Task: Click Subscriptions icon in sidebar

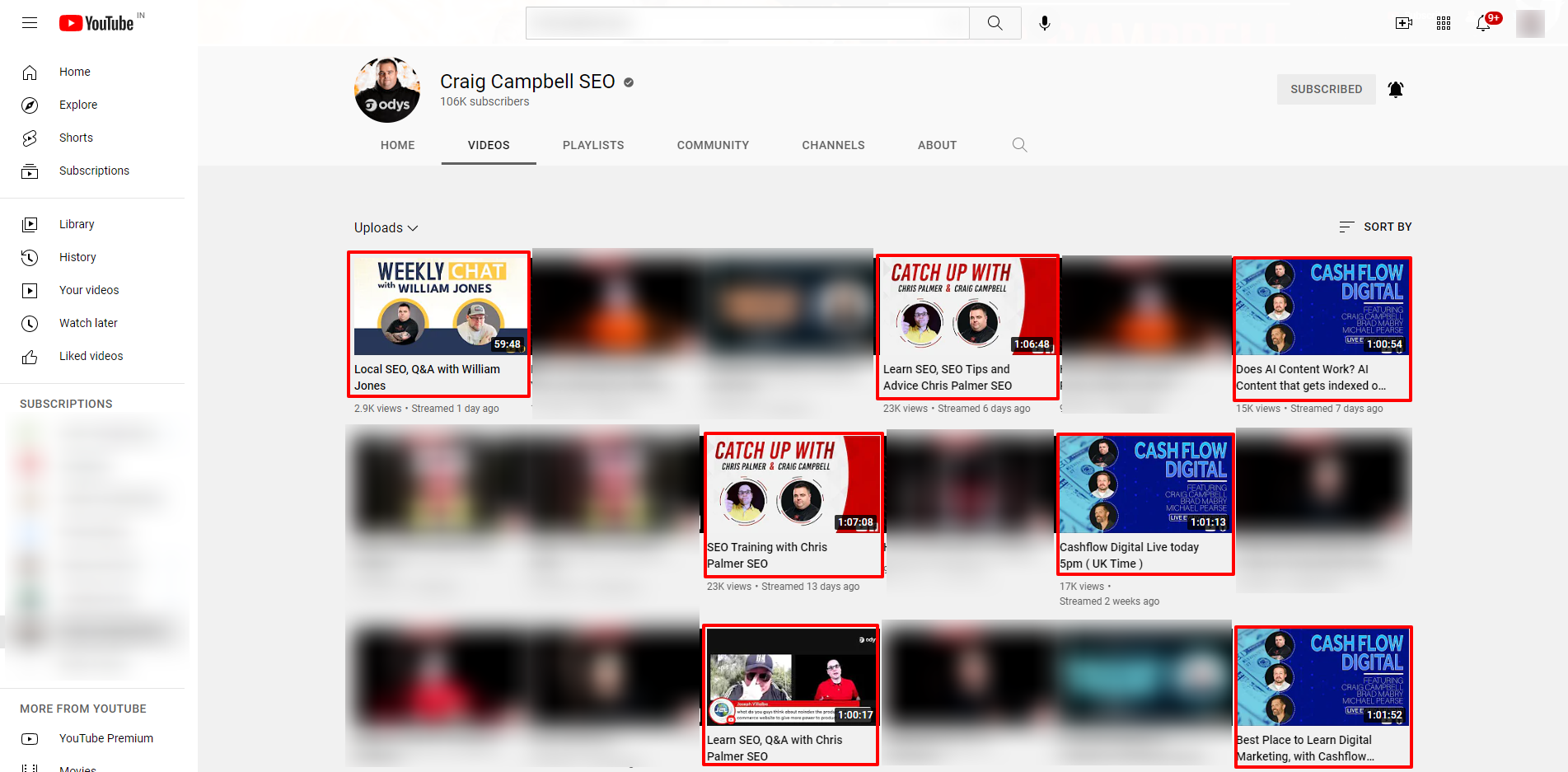Action: pyautogui.click(x=30, y=171)
